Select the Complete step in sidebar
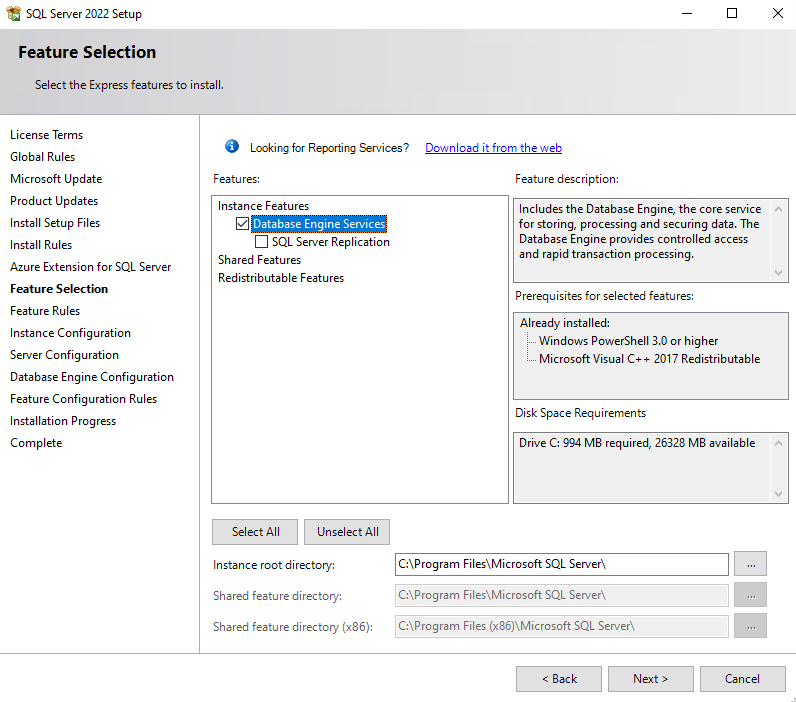This screenshot has height=702, width=796. (x=36, y=443)
